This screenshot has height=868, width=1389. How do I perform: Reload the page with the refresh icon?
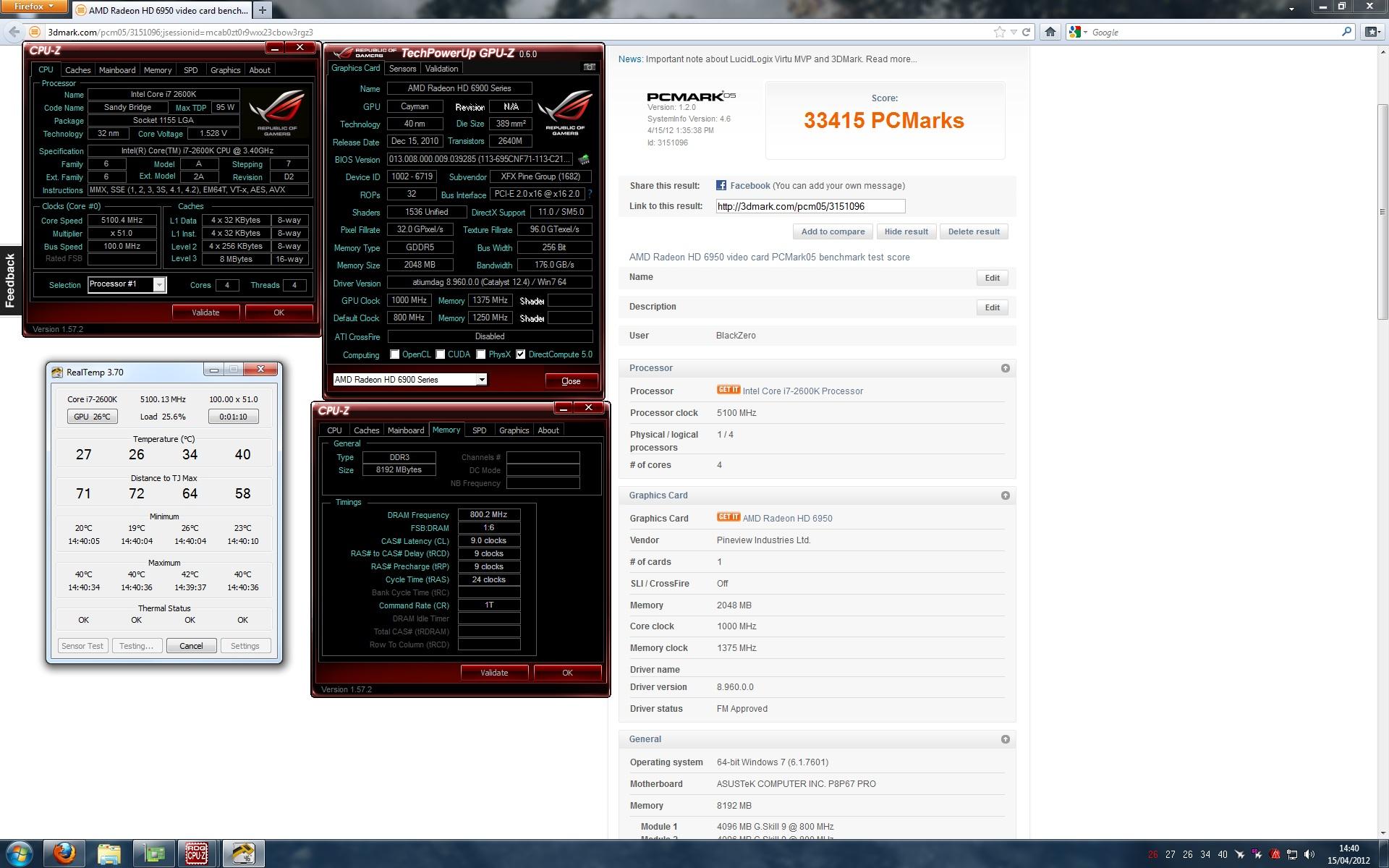[1026, 32]
